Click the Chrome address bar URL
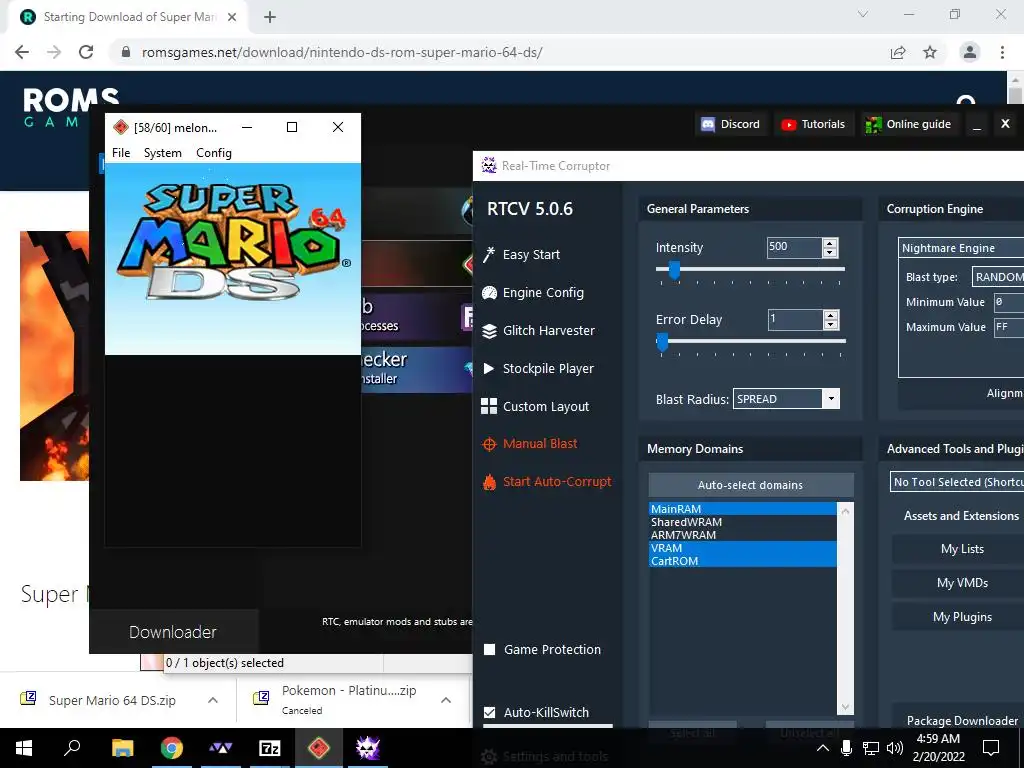1024x768 pixels. 342,52
